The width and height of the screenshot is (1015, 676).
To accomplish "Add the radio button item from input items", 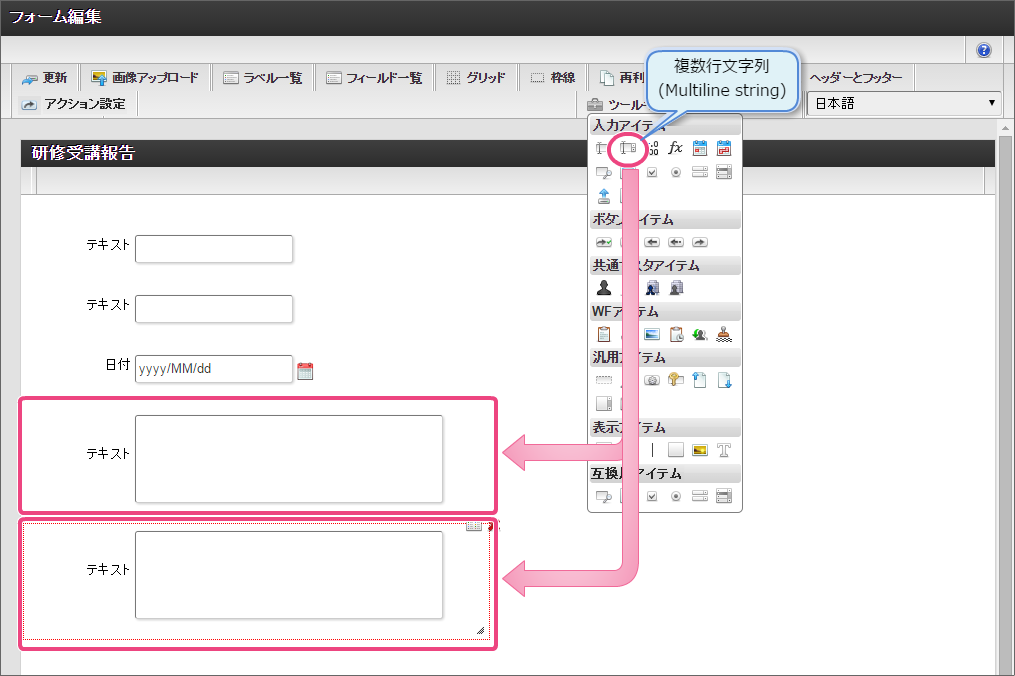I will pyautogui.click(x=676, y=172).
